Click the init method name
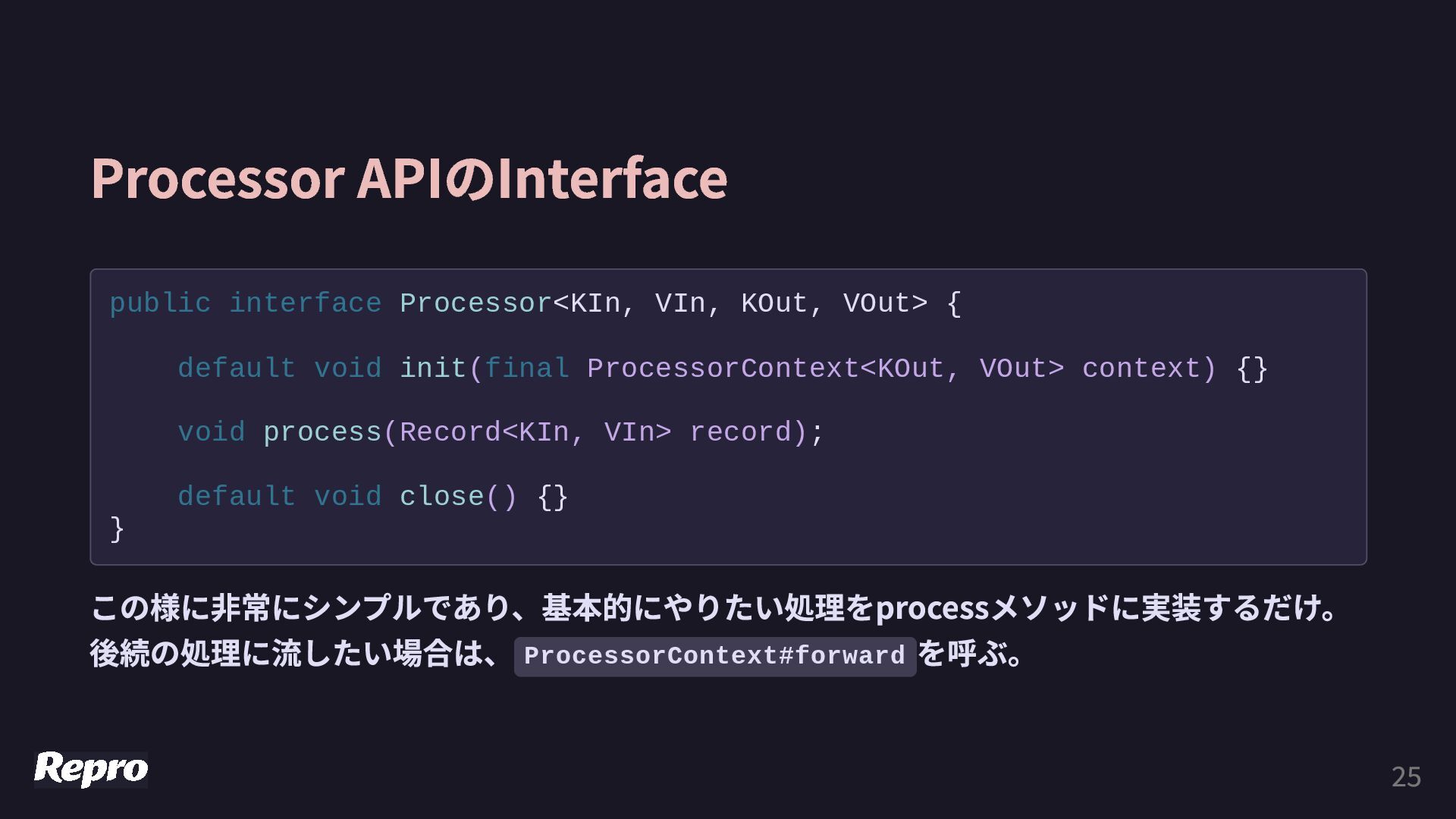Screen dimensions: 1456x819 tap(433, 369)
